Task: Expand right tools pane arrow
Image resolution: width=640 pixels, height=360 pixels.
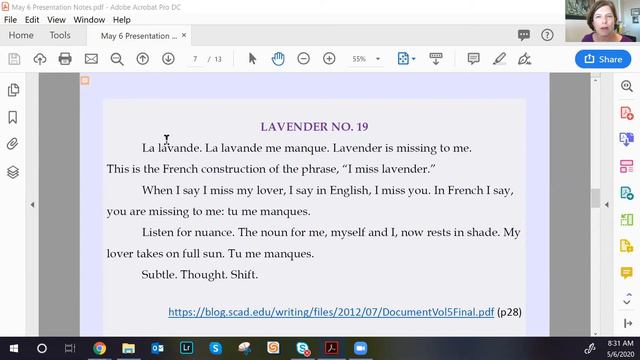Action: (x=607, y=204)
